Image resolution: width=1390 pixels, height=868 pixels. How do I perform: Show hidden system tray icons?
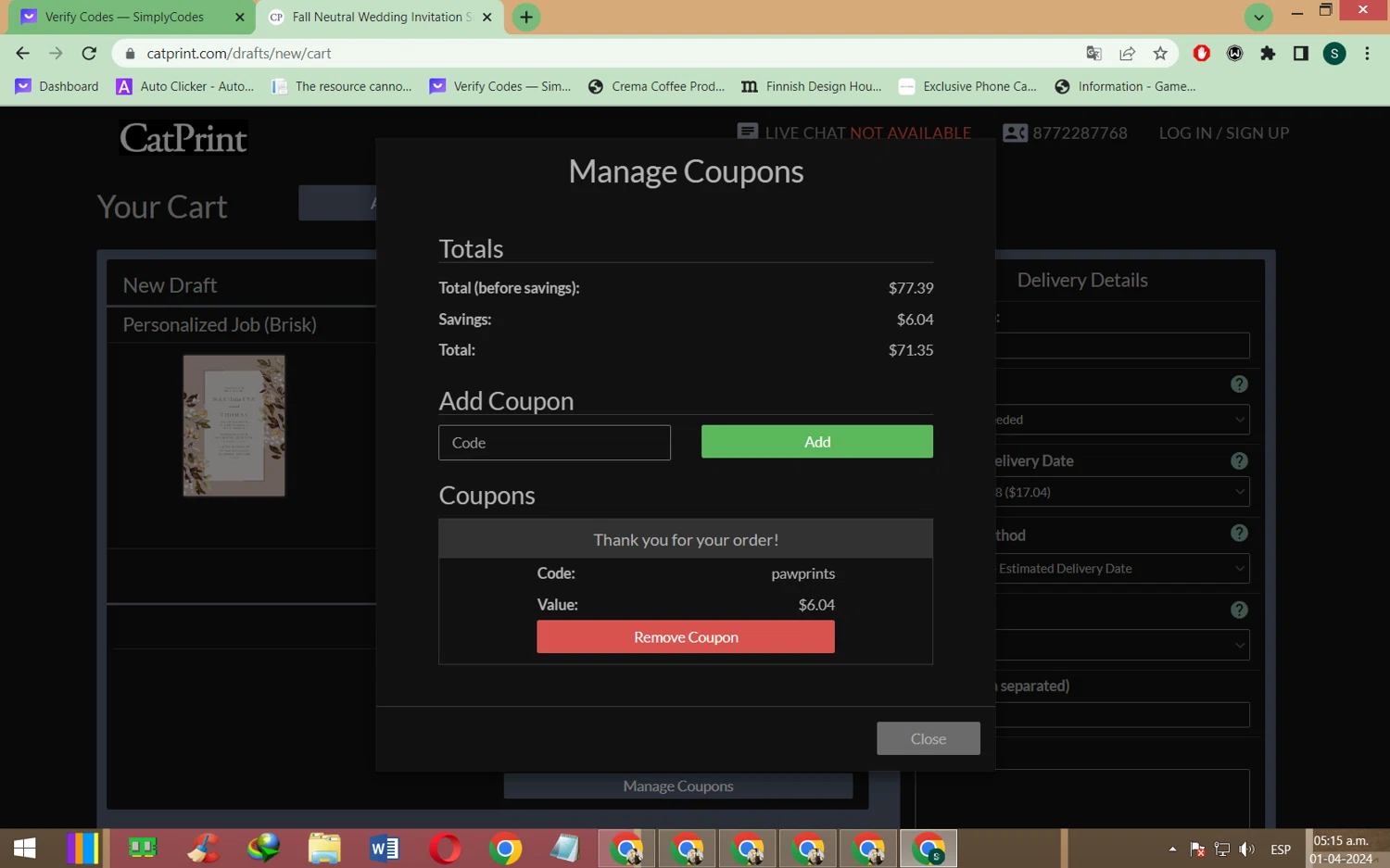coord(1172,849)
